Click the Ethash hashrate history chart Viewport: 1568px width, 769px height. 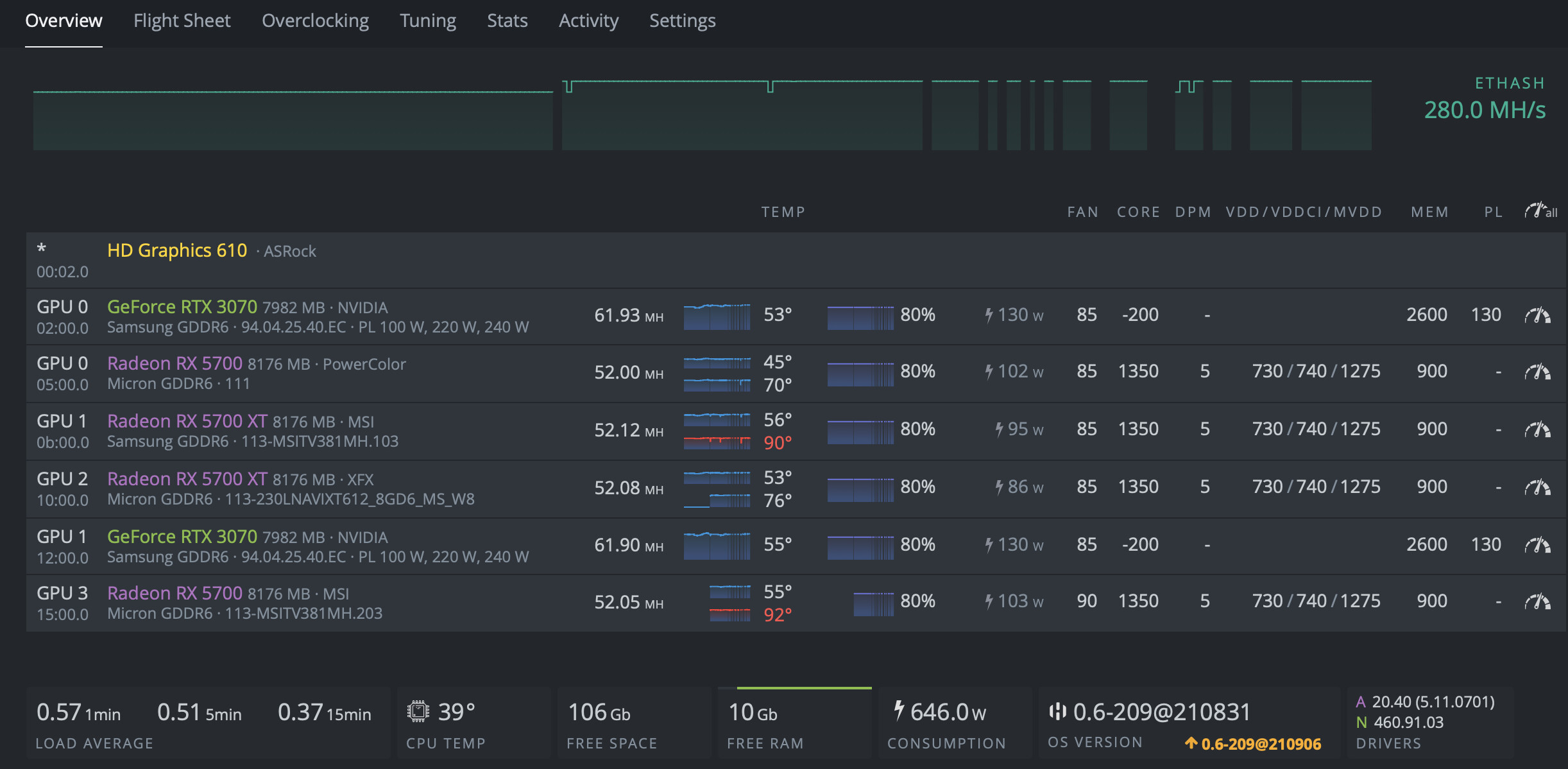[702, 116]
